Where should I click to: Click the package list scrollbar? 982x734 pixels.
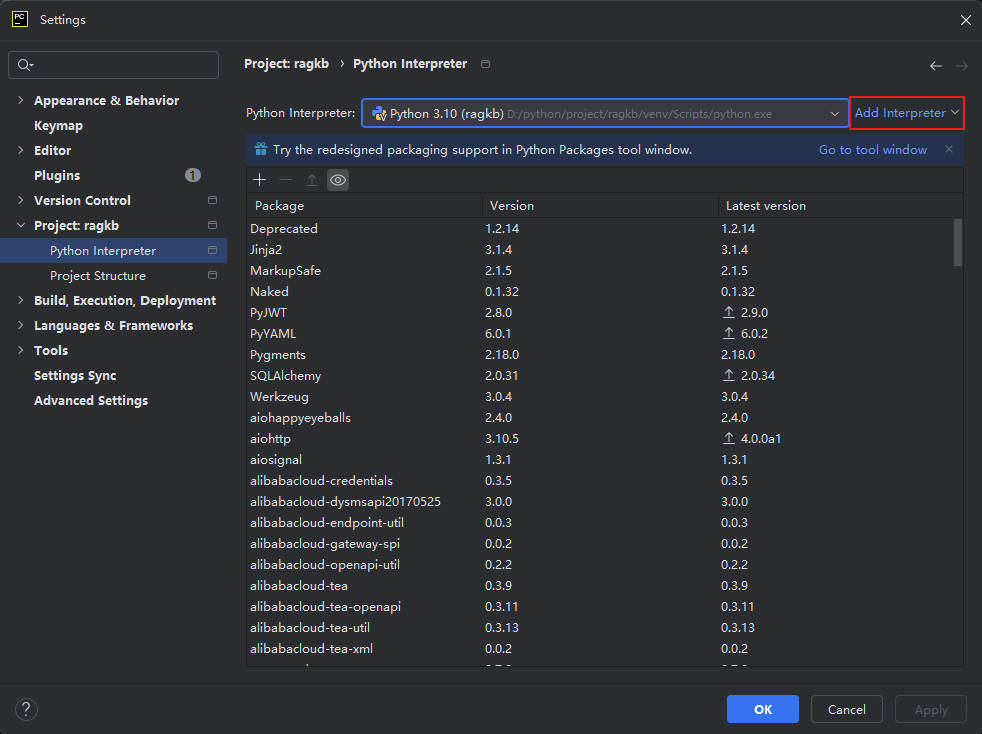[x=957, y=242]
